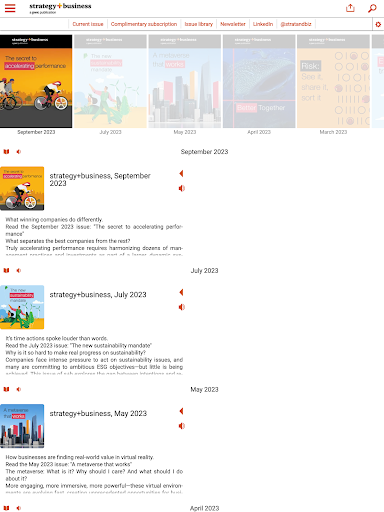Click text 'What separates the best companies from the rest?'
The height and width of the screenshot is (512, 384).
coord(68,241)
